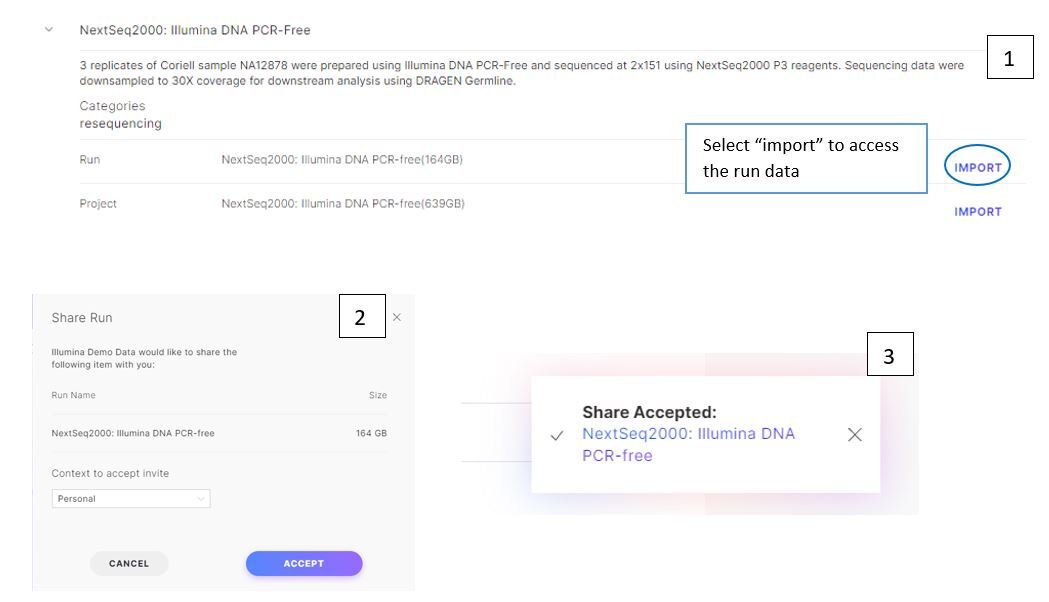
Task: Select the run row in Share Run dialog
Action: pos(219,433)
